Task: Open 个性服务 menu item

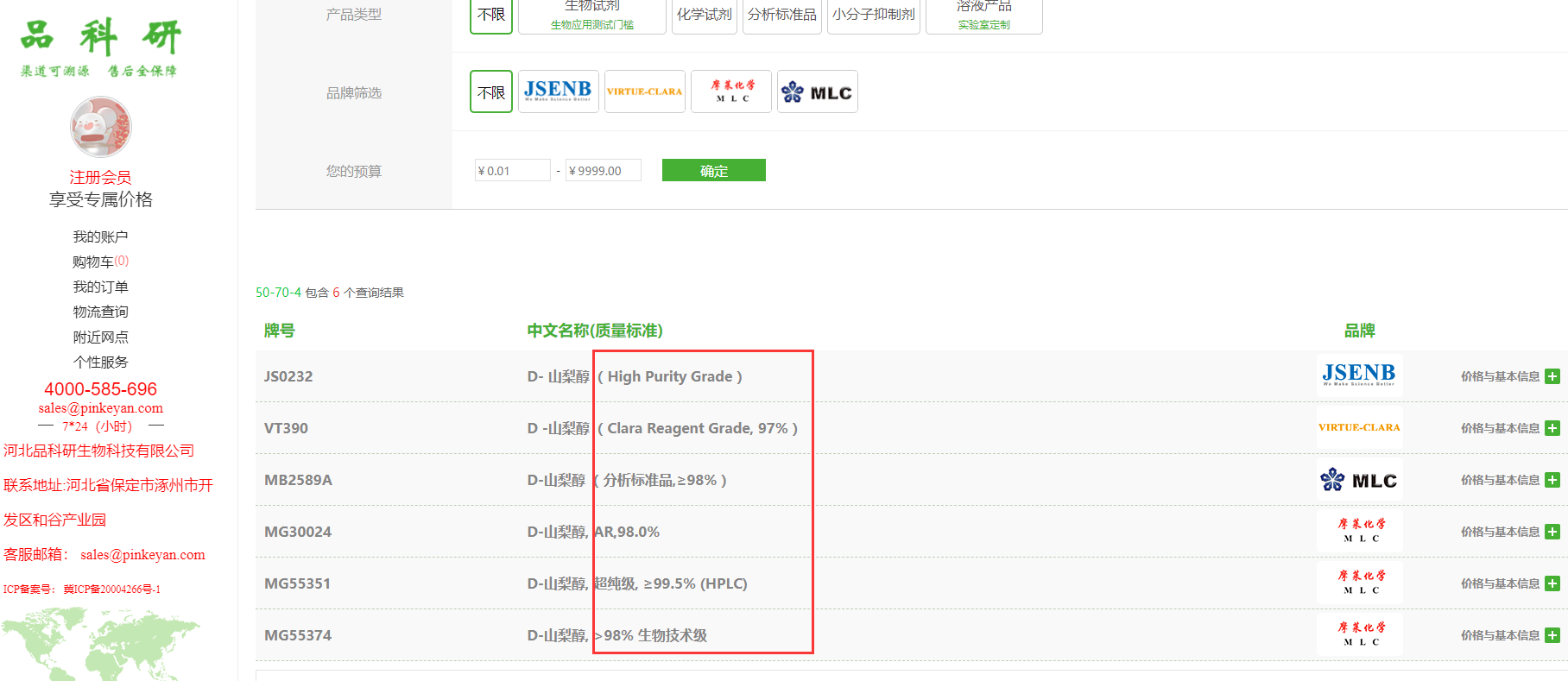Action: (x=100, y=362)
